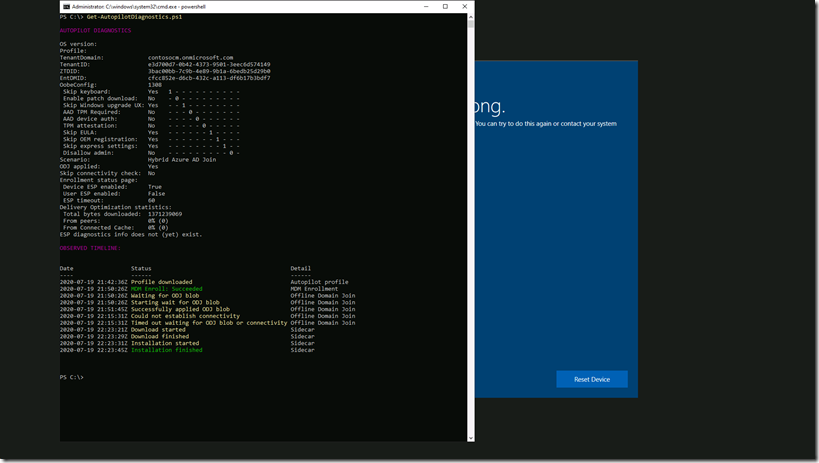Click the console scrollbar down arrow
819x463 pixels.
(x=470, y=437)
